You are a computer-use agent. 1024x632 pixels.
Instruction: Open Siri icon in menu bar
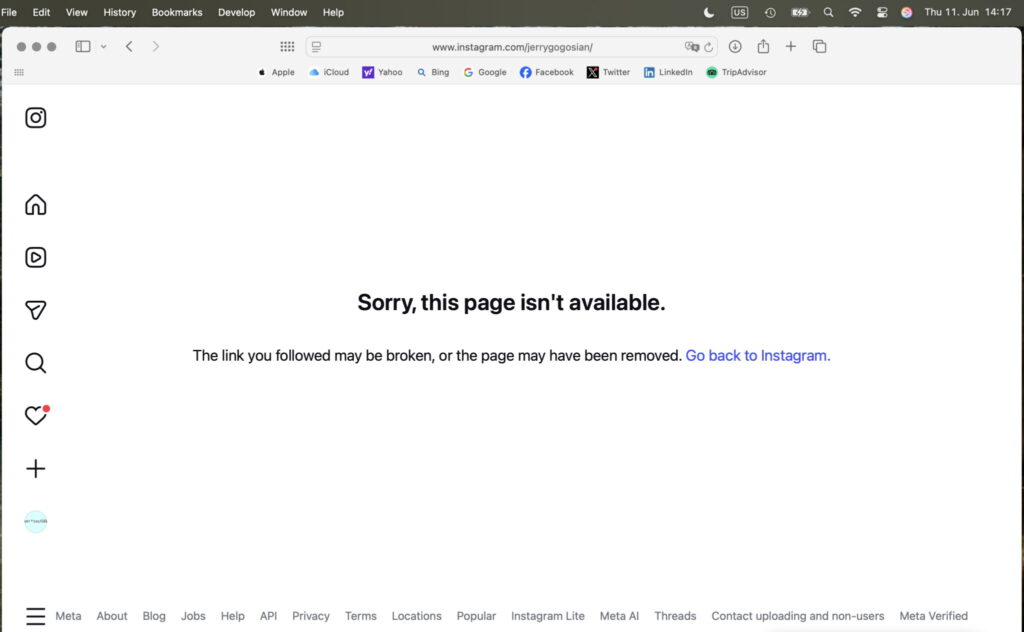tap(906, 12)
